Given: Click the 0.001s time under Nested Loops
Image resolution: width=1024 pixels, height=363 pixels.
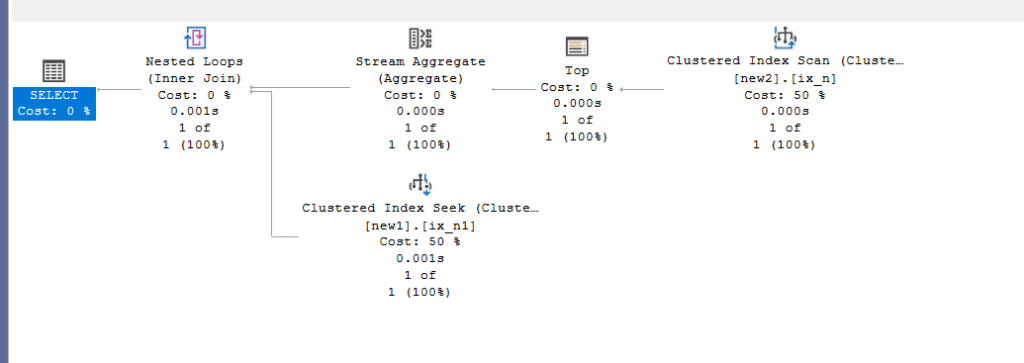Looking at the screenshot, I should coord(194,111).
